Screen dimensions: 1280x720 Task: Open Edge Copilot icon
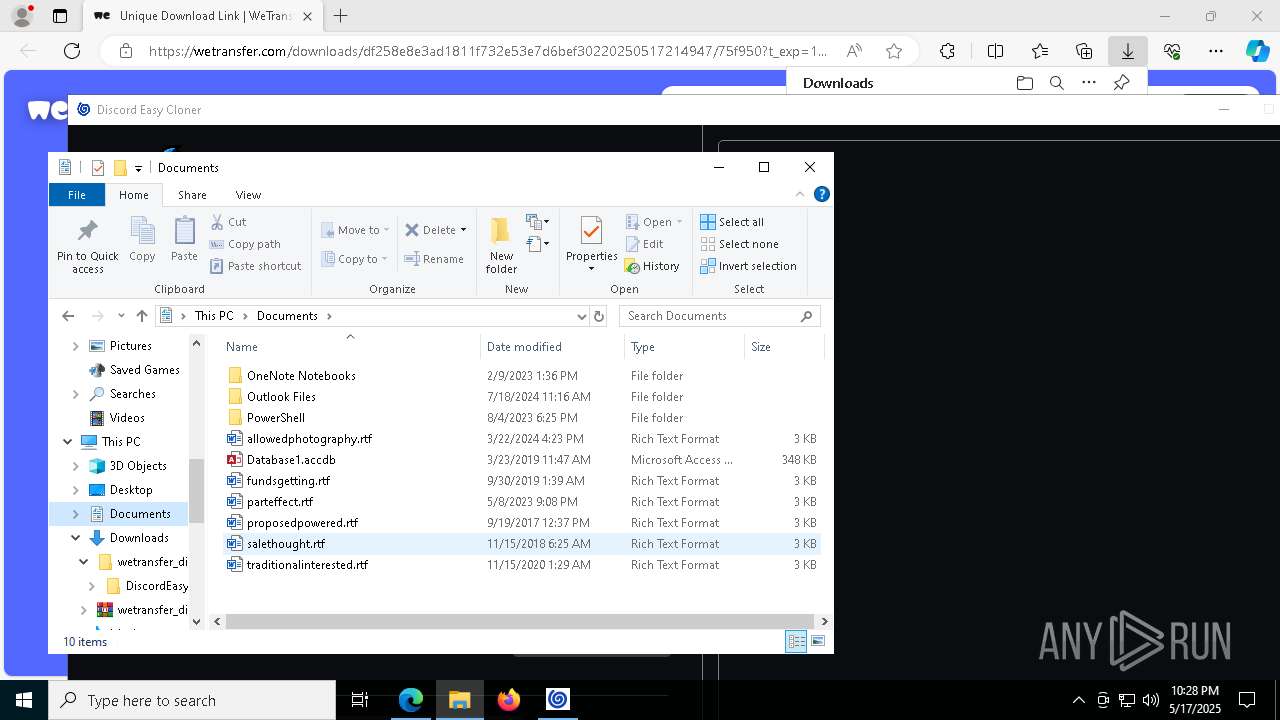tap(1256, 51)
